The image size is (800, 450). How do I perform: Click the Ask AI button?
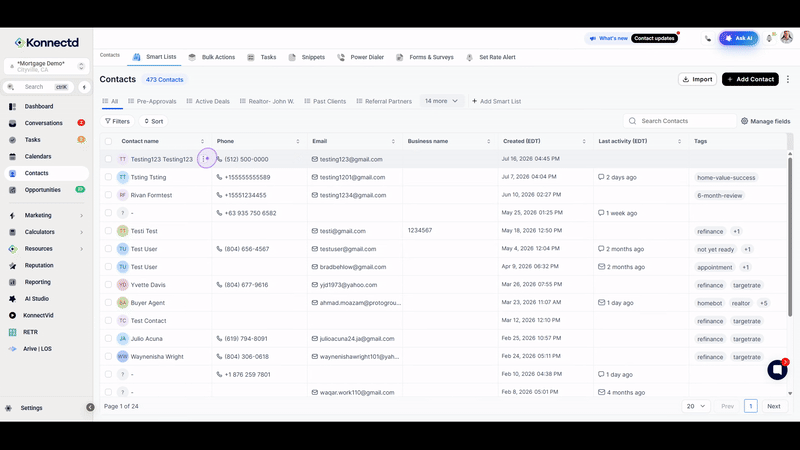(x=739, y=38)
